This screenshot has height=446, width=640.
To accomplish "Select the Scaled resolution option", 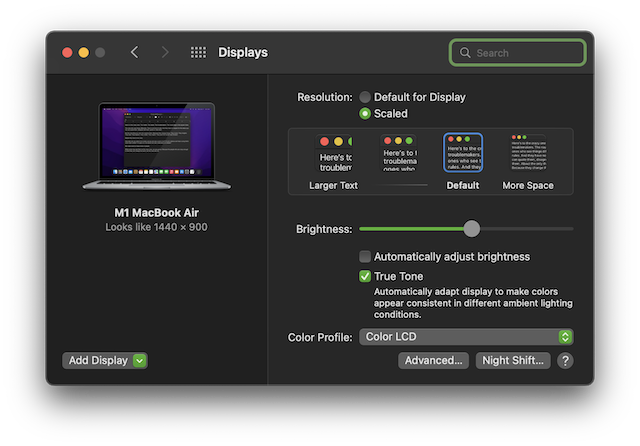I will coord(365,113).
